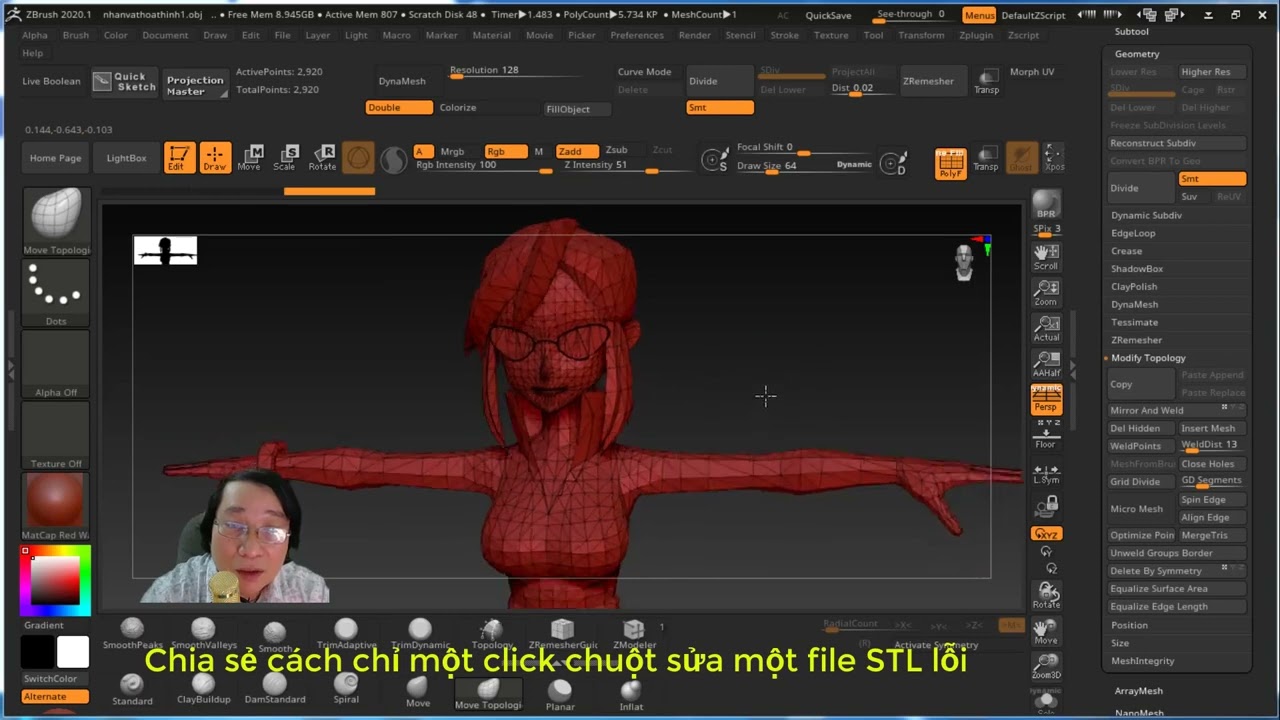
Task: Click the LightBox button
Action: [126, 158]
